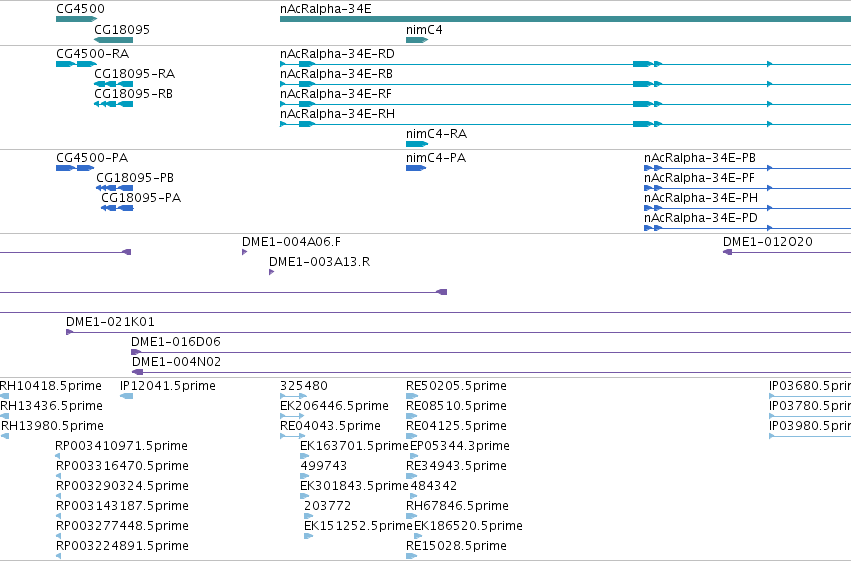The height and width of the screenshot is (561, 851).
Task: Select the CG4500-PA protein label
Action: pyautogui.click(x=92, y=158)
